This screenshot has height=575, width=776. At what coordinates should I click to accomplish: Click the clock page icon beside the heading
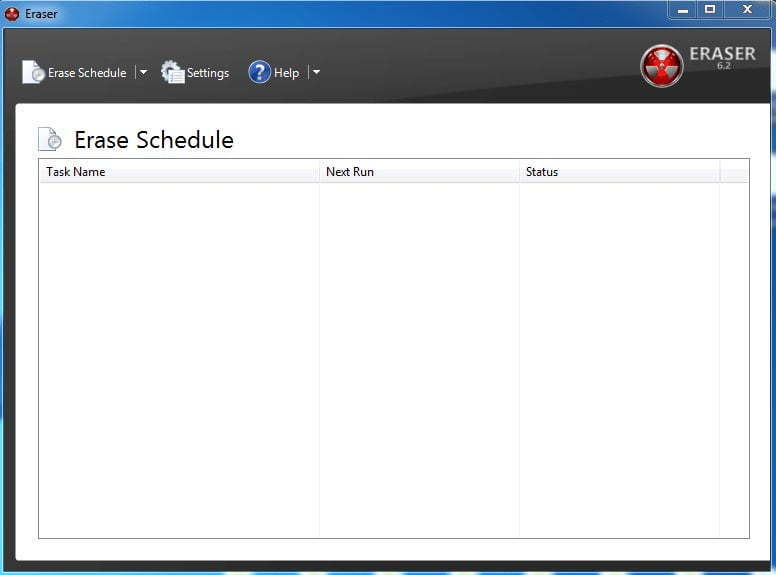click(x=49, y=139)
